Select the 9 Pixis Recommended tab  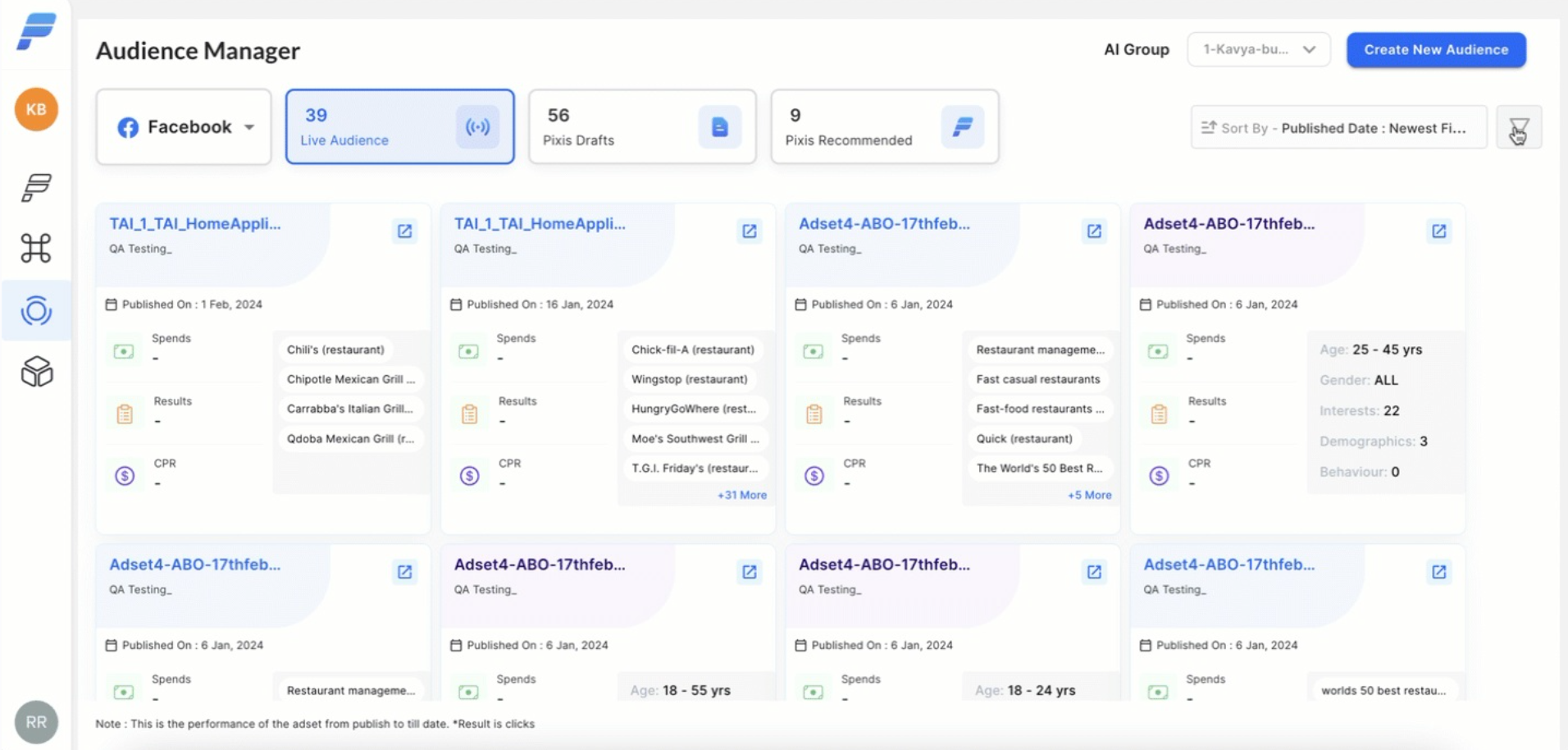[884, 127]
